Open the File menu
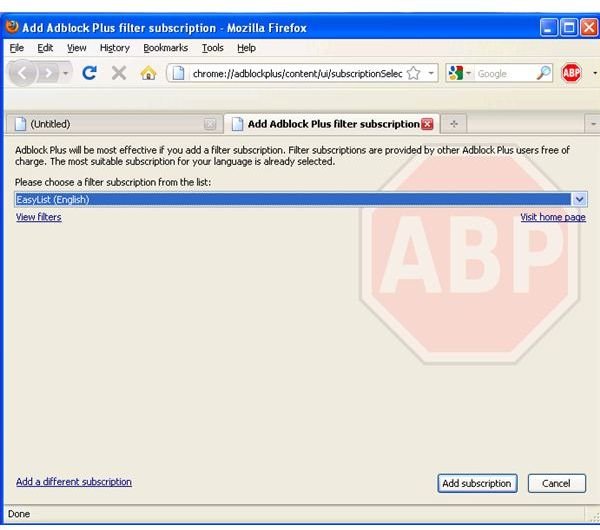Image resolution: width=600 pixels, height=530 pixels. click(16, 48)
